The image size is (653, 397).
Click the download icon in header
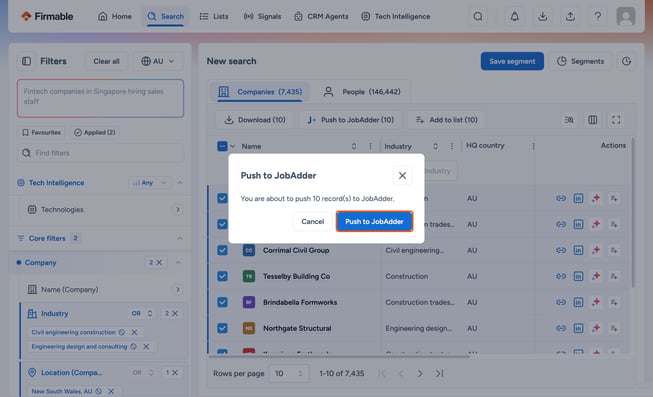pyautogui.click(x=542, y=16)
